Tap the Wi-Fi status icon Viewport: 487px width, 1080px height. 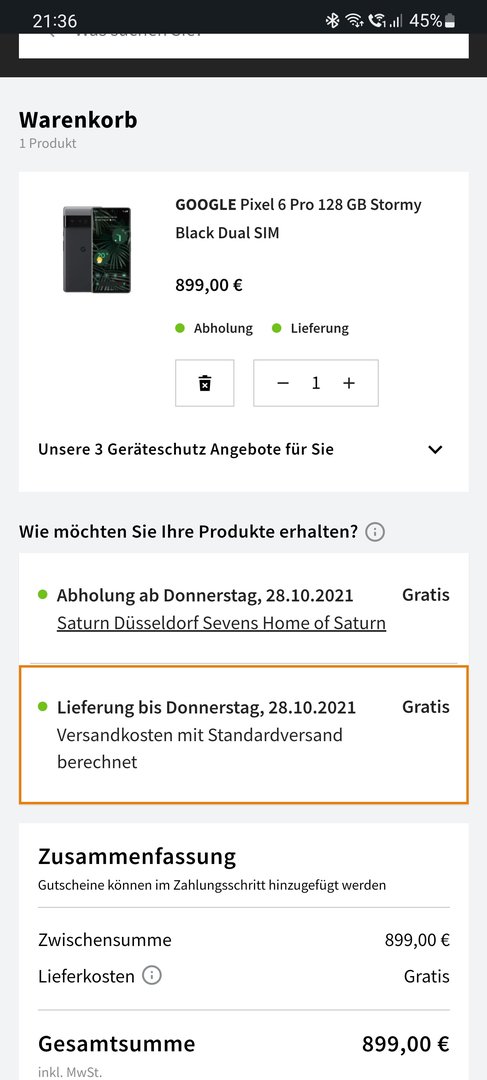354,21
